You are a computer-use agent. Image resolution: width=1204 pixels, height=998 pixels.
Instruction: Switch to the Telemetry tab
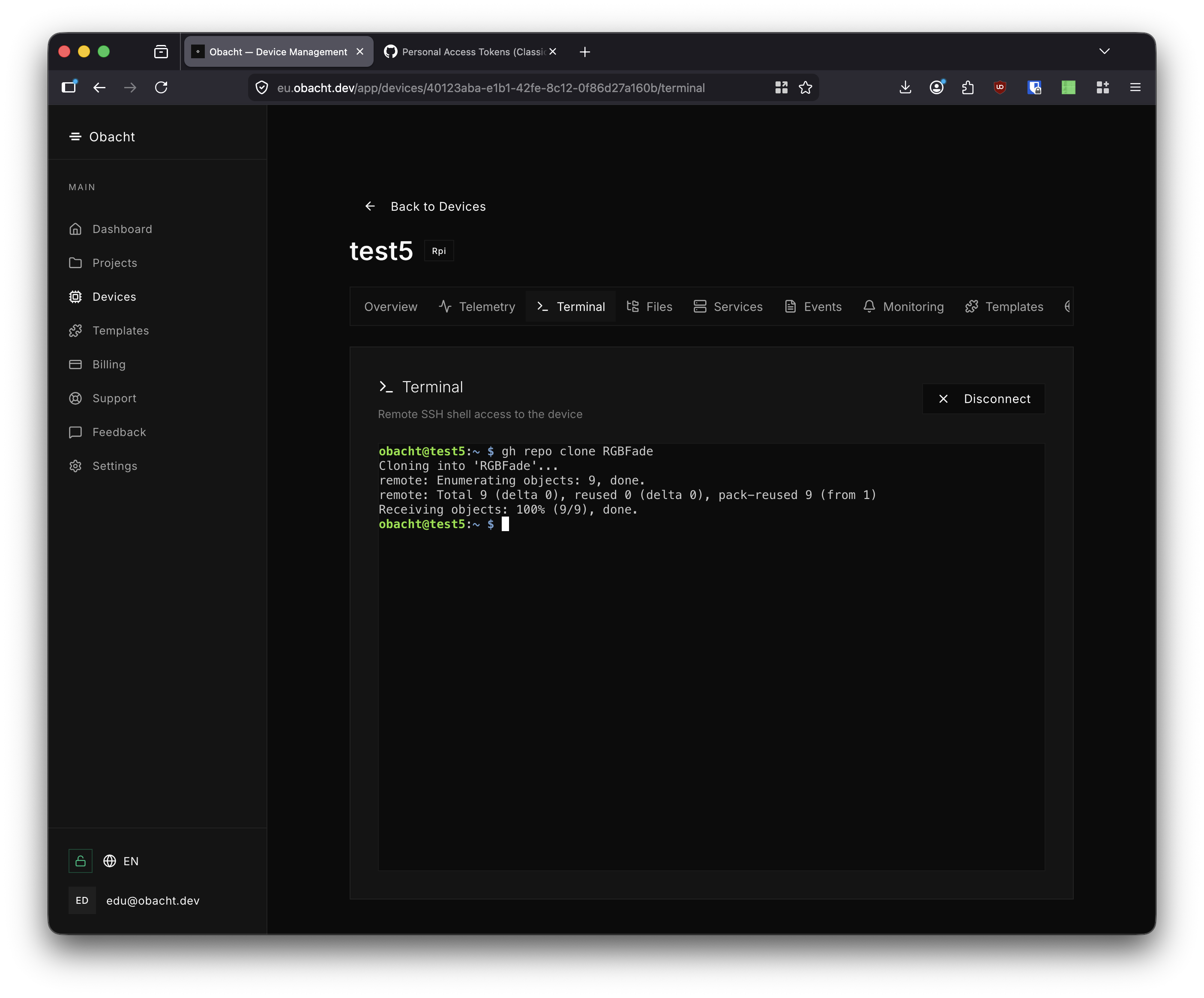pyautogui.click(x=477, y=307)
